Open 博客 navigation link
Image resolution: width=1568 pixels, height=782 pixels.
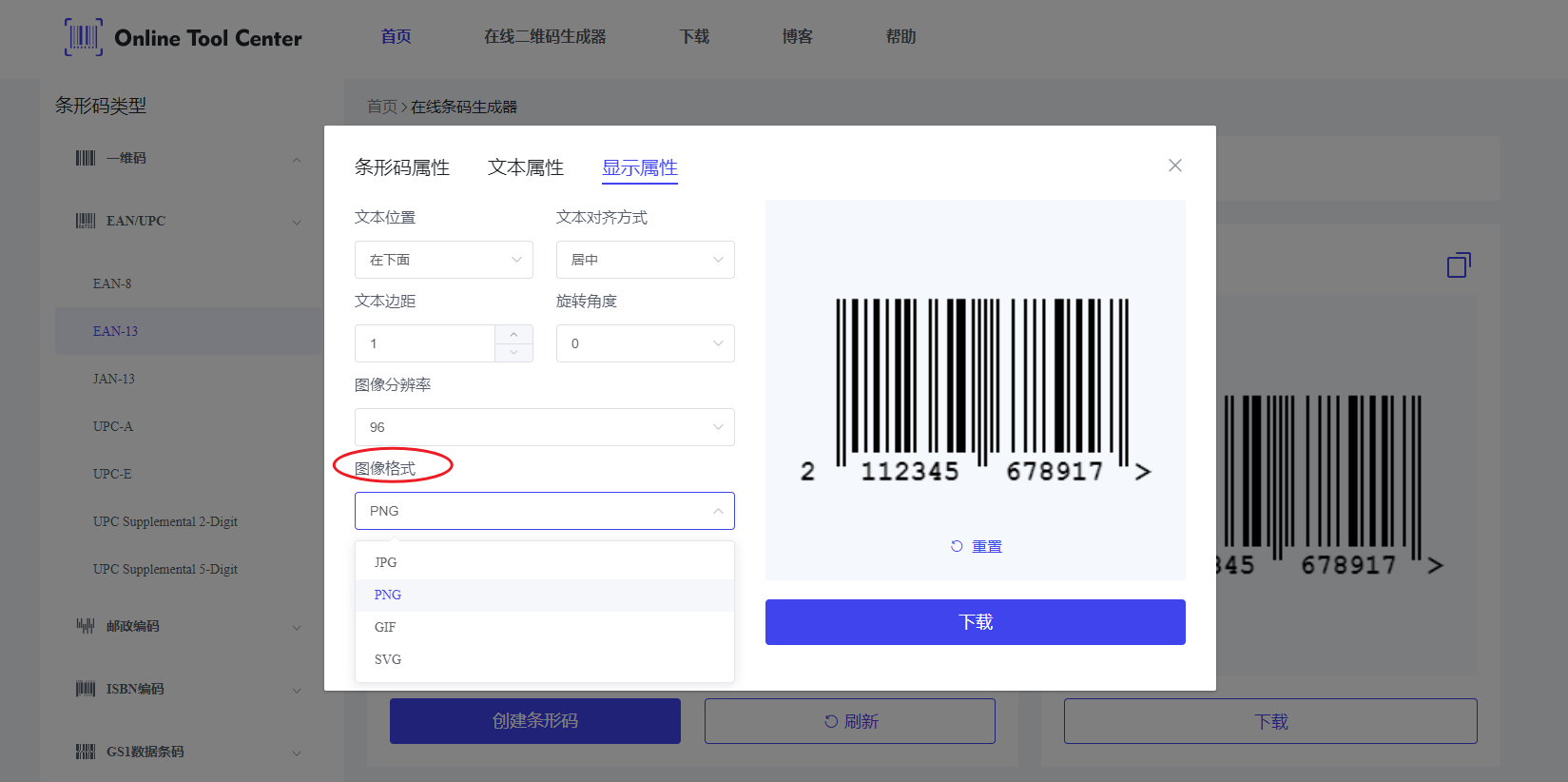[x=798, y=37]
